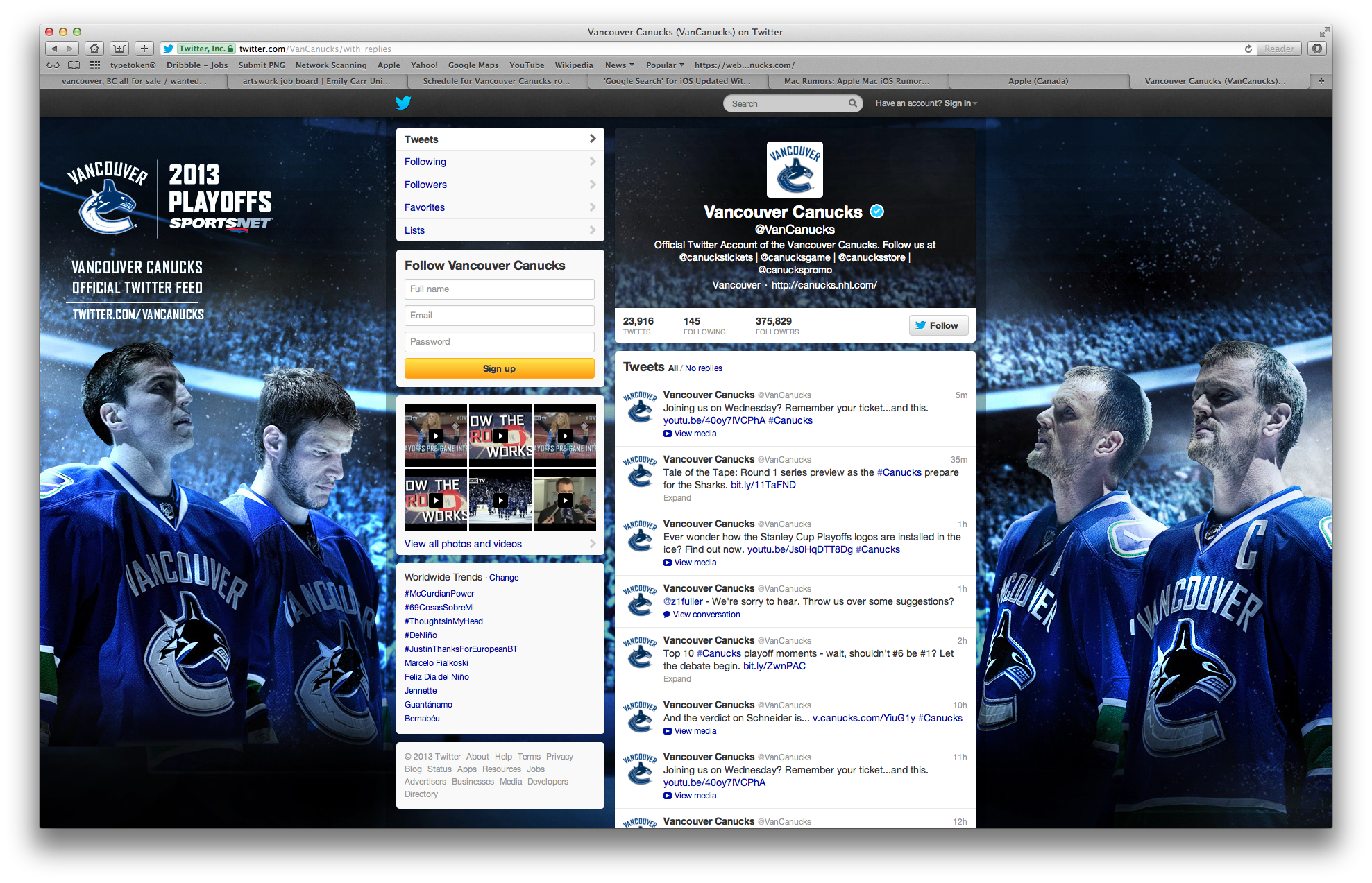
Task: Play the top-right pre-game video thumbnail
Action: click(x=565, y=436)
